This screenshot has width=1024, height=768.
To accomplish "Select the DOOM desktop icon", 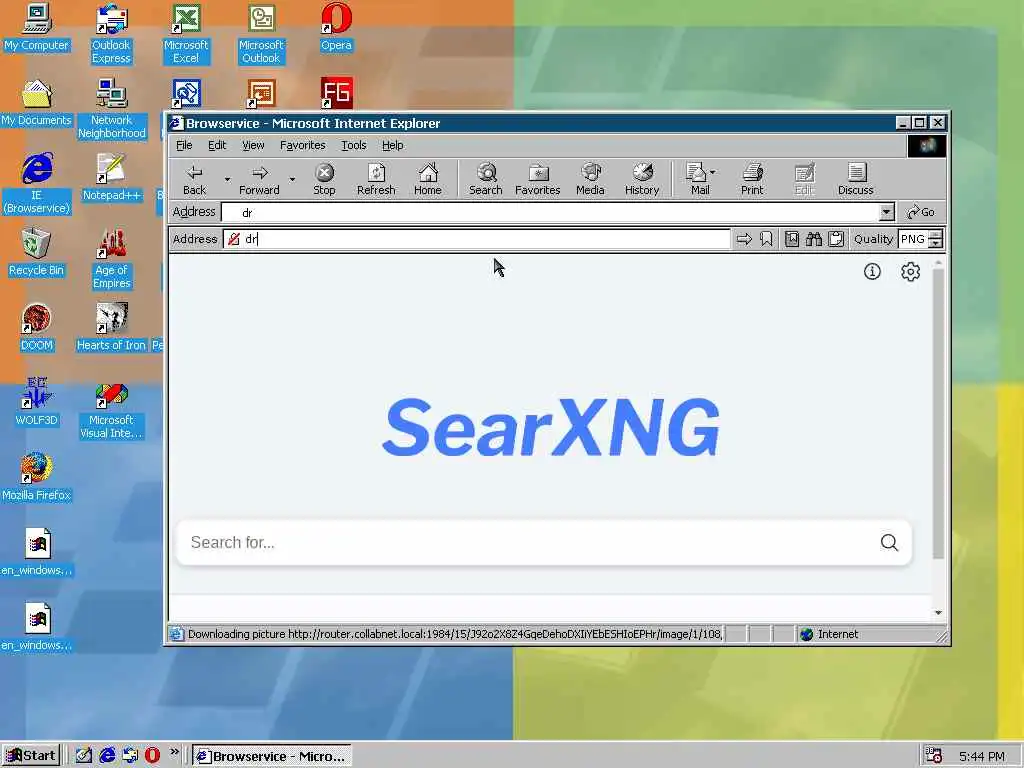I will click(37, 327).
